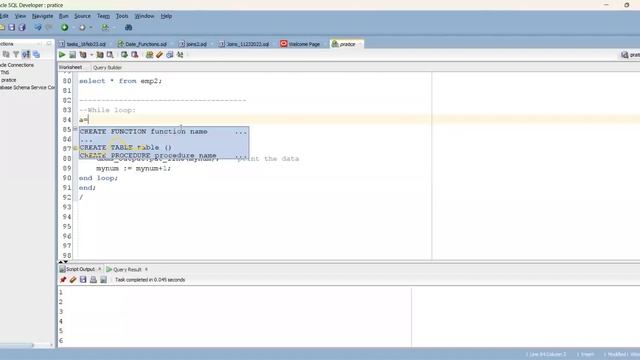
Task: Print the Script Output with printer icon
Action: pyautogui.click(x=93, y=280)
